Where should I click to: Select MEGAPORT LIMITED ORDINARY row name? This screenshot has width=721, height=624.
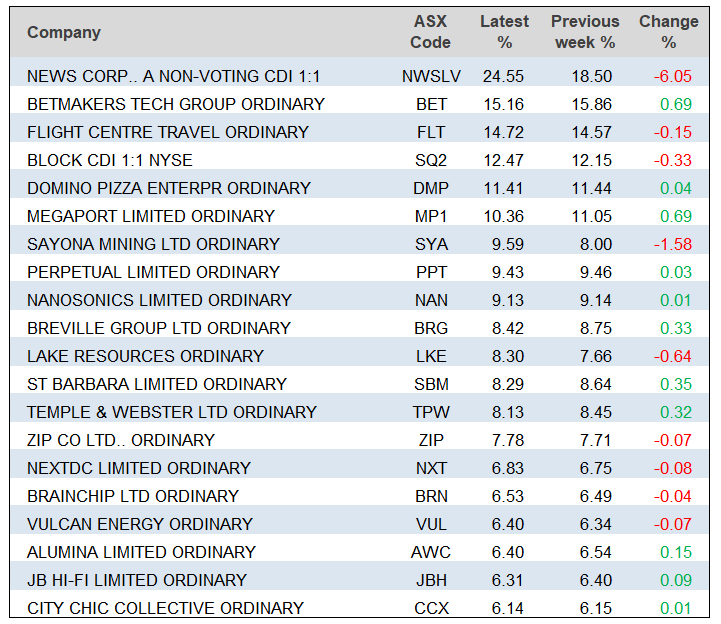pos(151,216)
